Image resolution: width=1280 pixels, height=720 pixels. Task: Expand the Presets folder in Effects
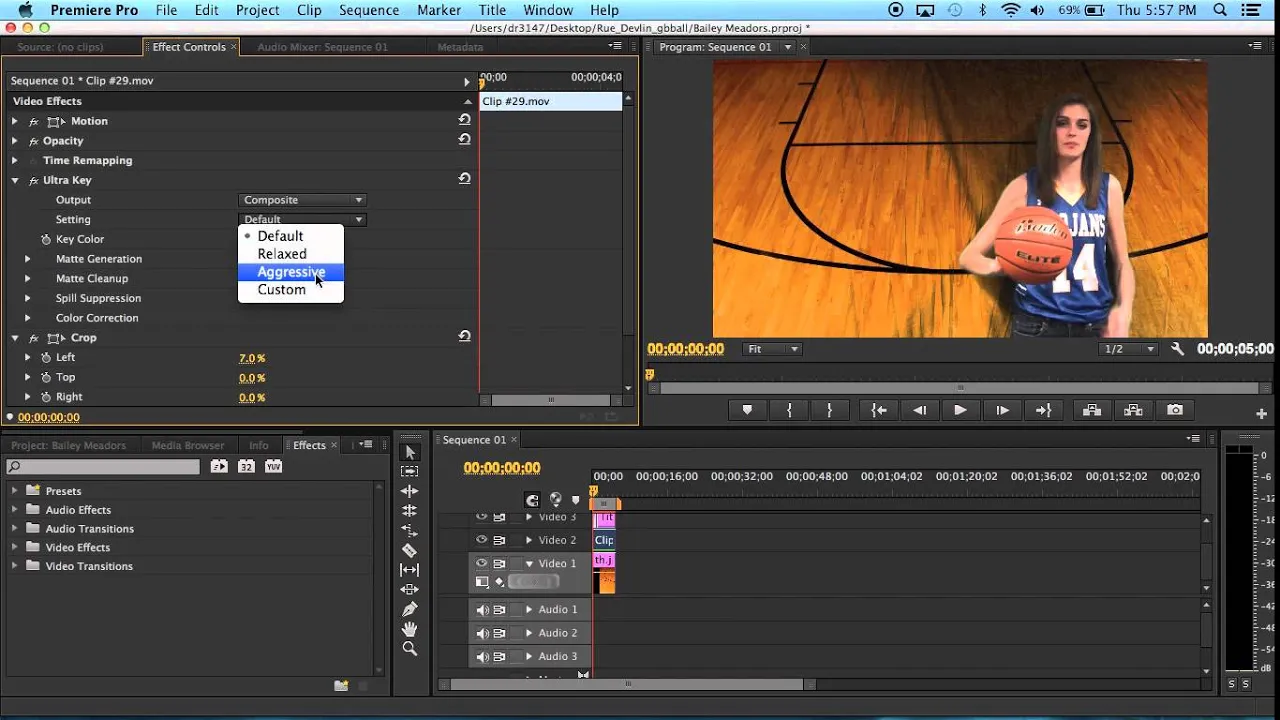click(x=15, y=491)
